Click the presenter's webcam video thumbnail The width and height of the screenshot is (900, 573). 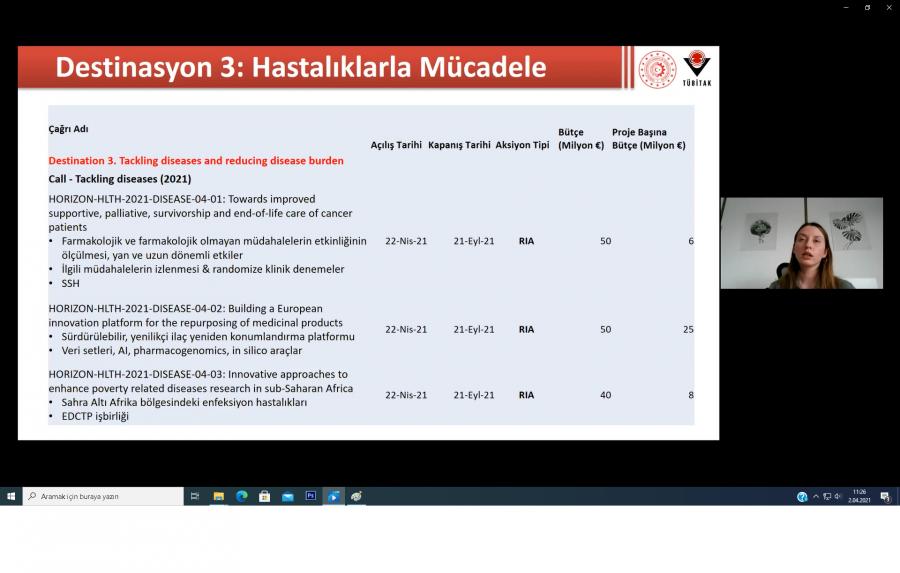801,243
